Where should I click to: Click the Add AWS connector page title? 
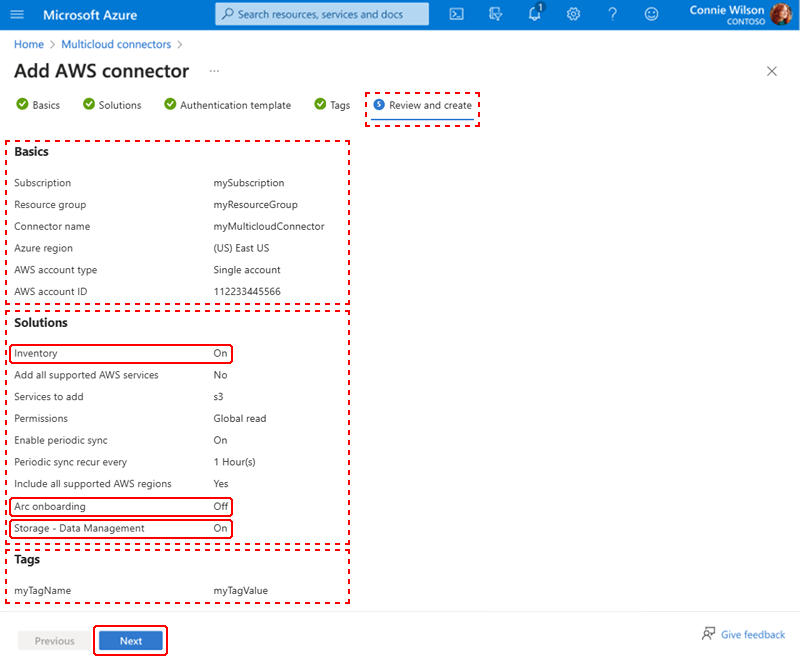(102, 71)
